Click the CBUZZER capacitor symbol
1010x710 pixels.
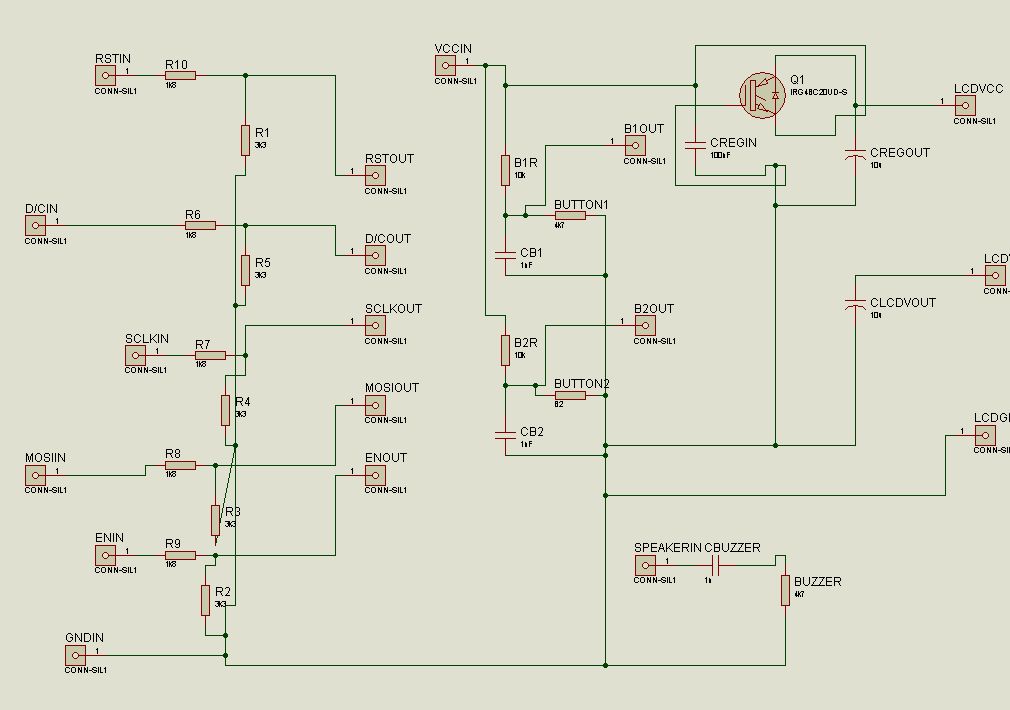coord(715,566)
